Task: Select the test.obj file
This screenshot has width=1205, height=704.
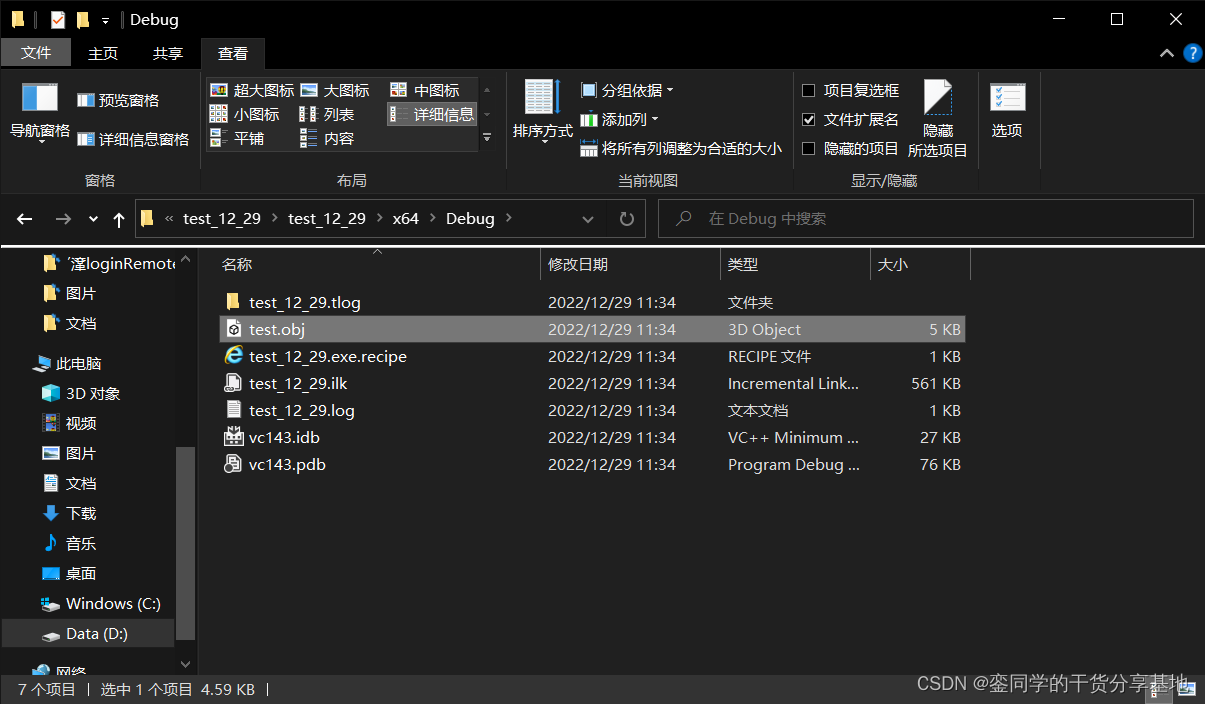Action: [x=592, y=329]
